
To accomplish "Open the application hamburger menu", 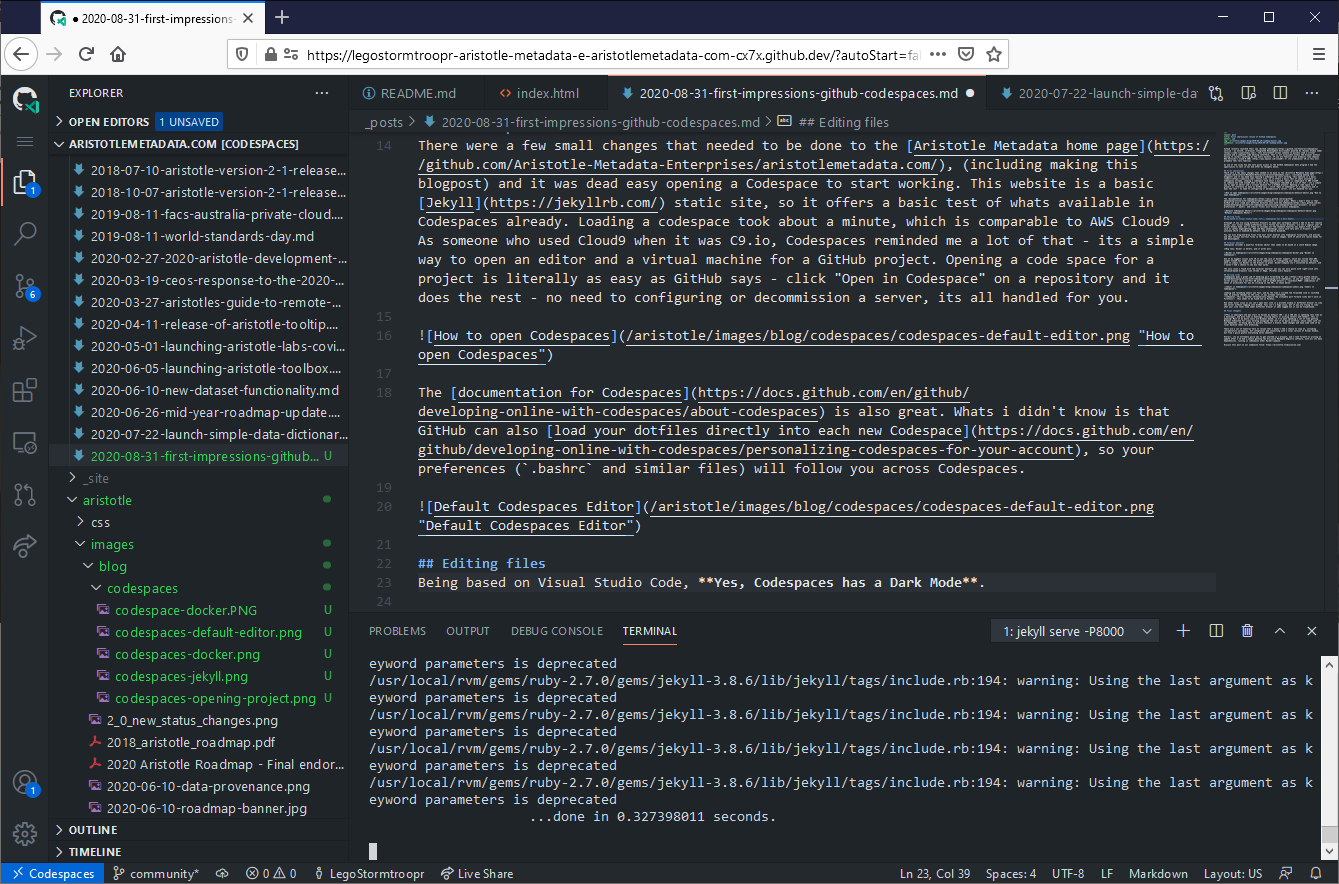I will tap(25, 142).
